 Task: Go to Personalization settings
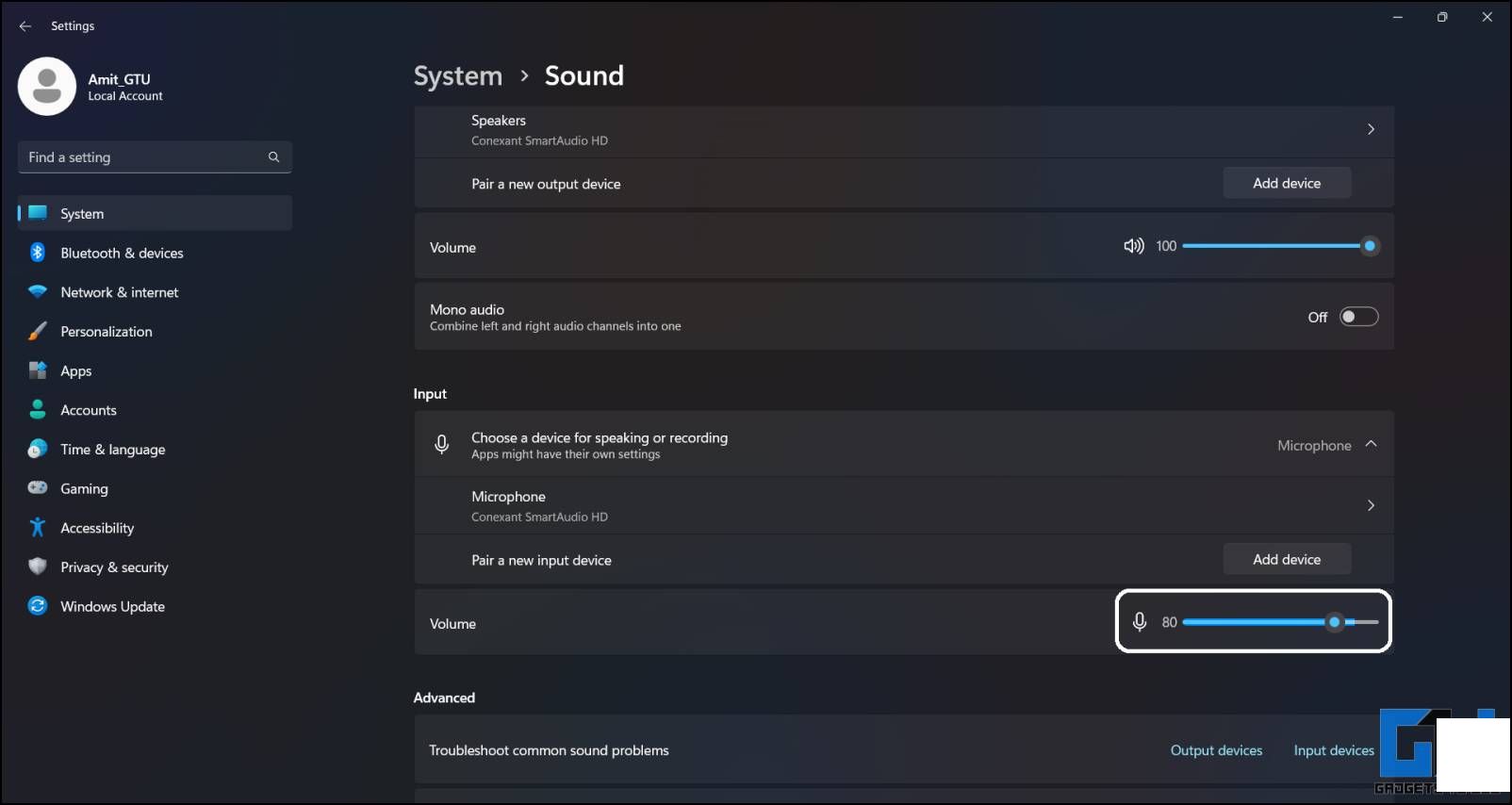[x=155, y=332]
